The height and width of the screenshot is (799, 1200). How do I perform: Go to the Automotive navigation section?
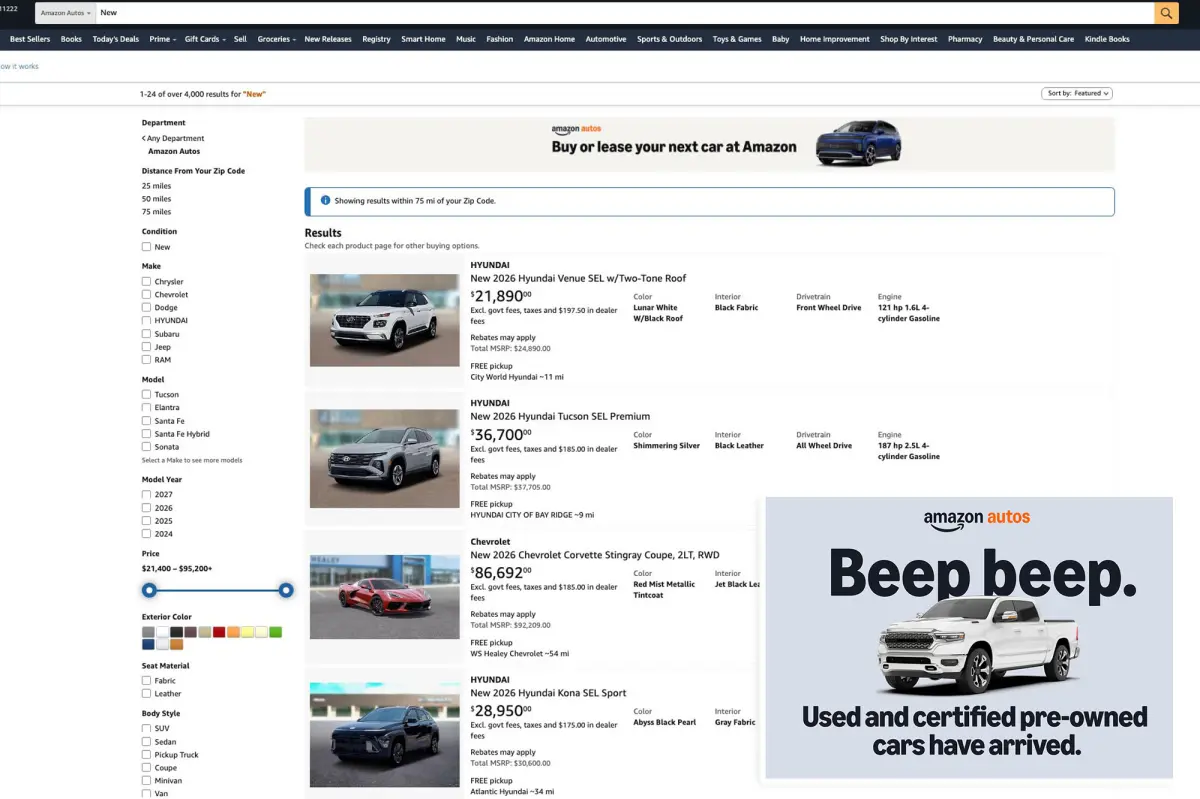click(605, 39)
